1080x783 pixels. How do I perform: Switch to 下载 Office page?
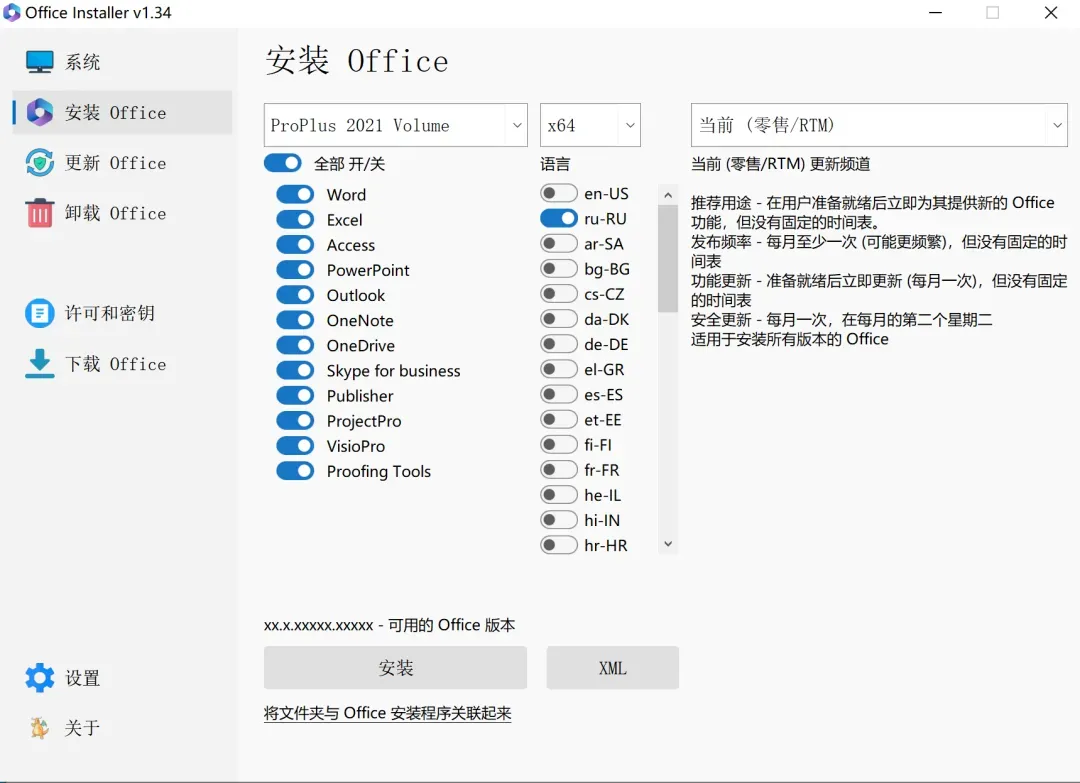122,364
